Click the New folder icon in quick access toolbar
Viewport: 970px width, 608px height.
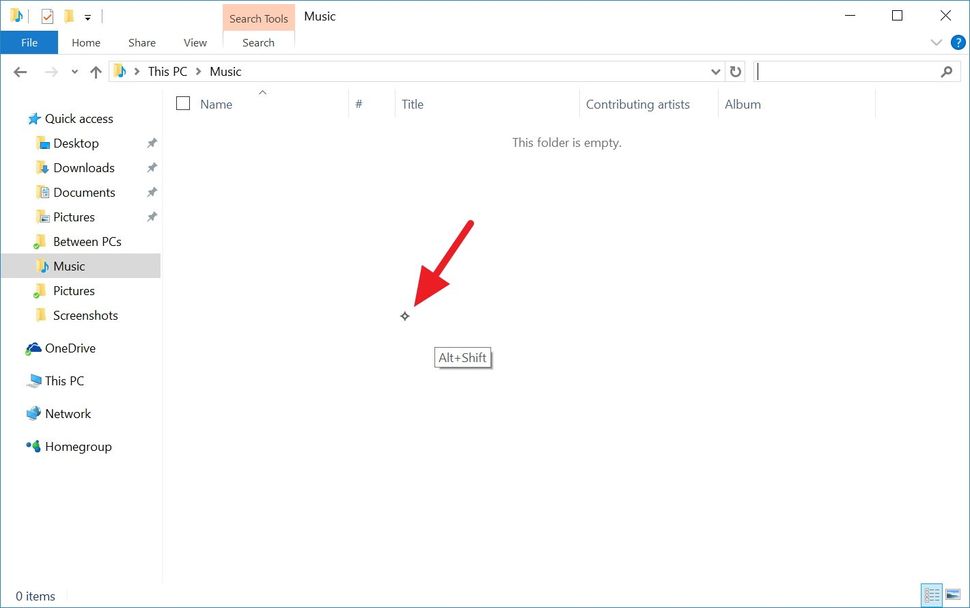coord(67,15)
